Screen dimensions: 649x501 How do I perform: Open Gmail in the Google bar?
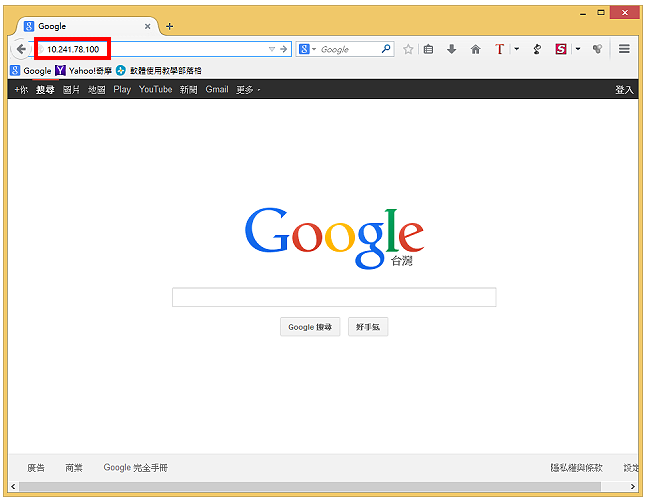pyautogui.click(x=217, y=89)
